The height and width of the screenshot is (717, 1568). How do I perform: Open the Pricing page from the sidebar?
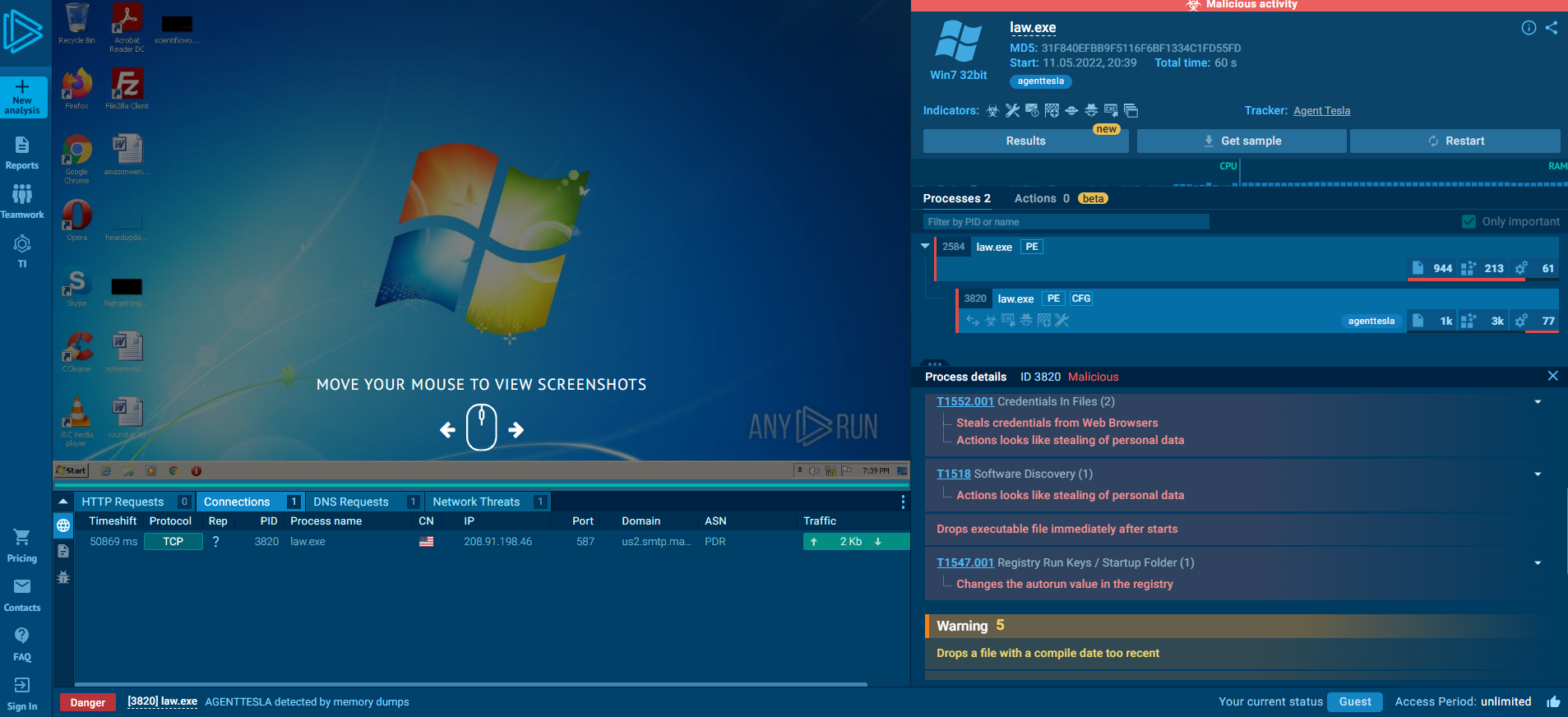click(22, 546)
